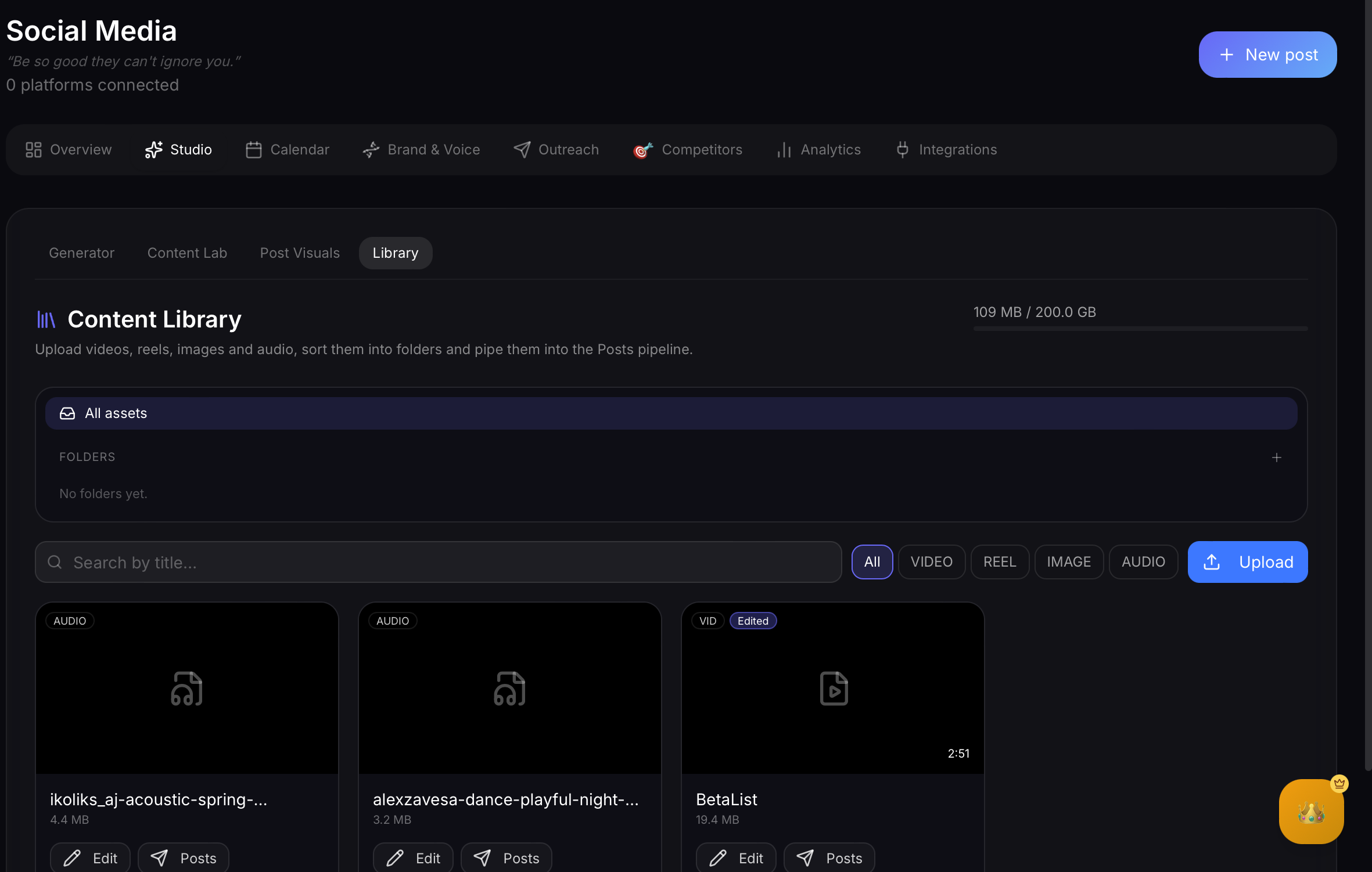Screen dimensions: 1372x872
Task: Click the Calendar icon in navigation
Action: (x=253, y=150)
